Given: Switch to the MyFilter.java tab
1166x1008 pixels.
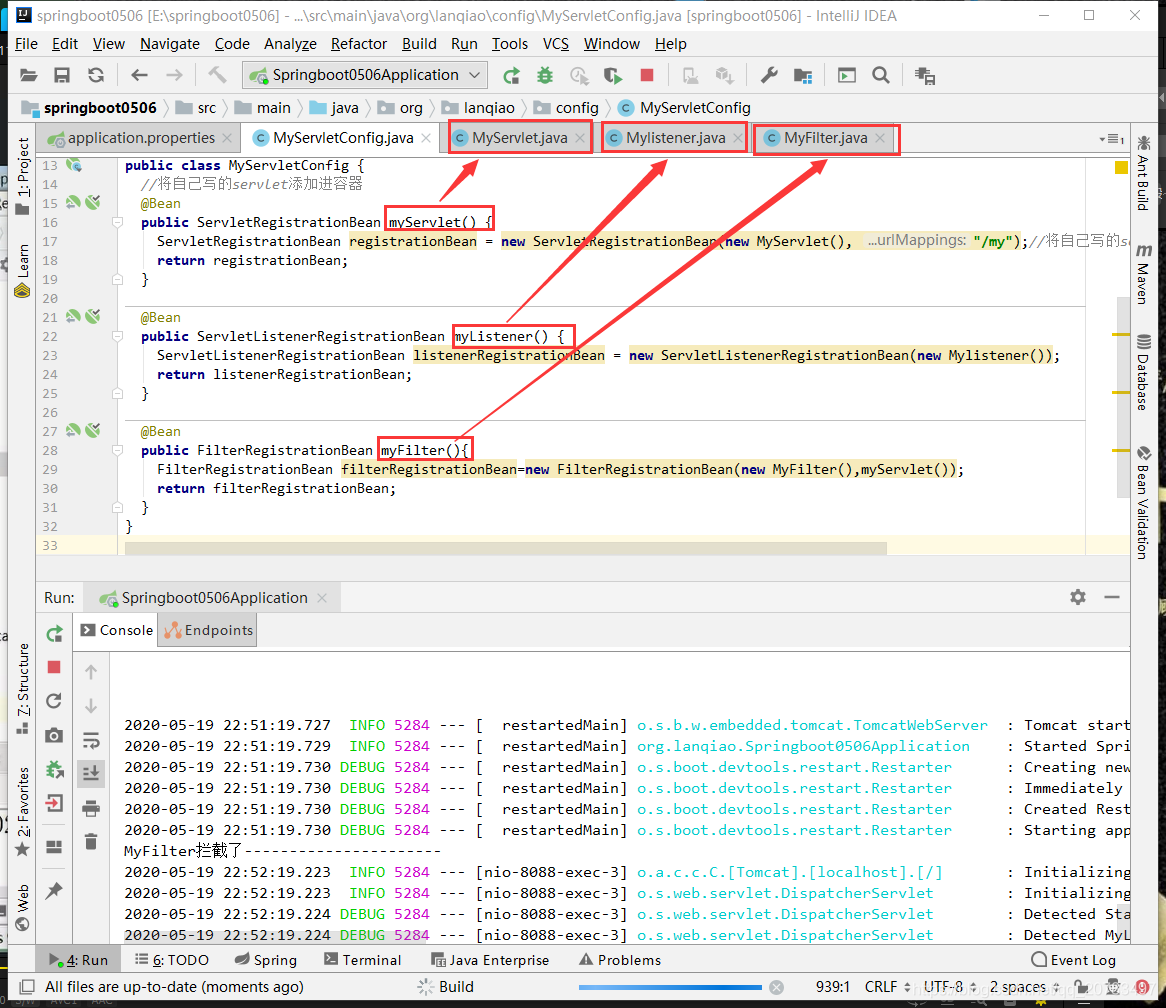Looking at the screenshot, I should (825, 138).
